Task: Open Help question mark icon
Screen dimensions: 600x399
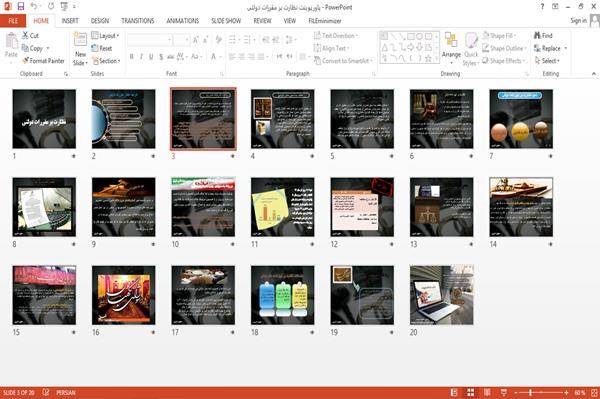Action: pyautogui.click(x=542, y=7)
